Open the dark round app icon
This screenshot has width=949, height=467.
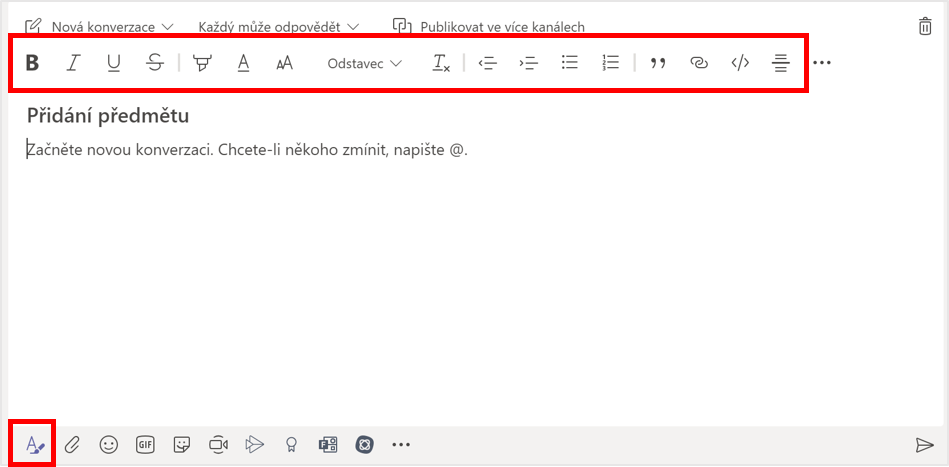(364, 445)
